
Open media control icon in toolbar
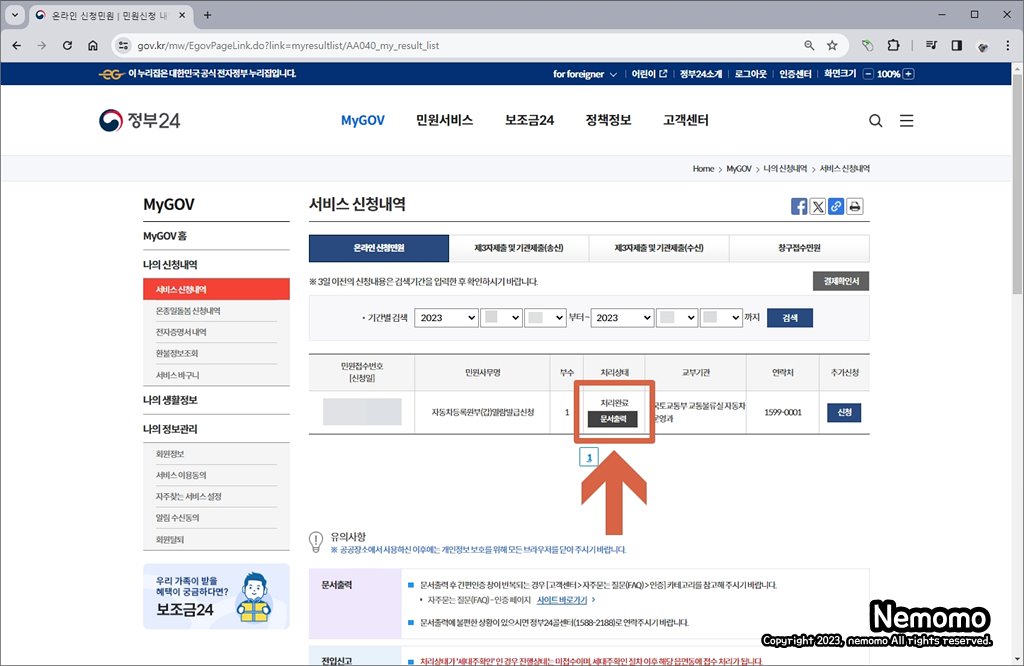point(931,46)
